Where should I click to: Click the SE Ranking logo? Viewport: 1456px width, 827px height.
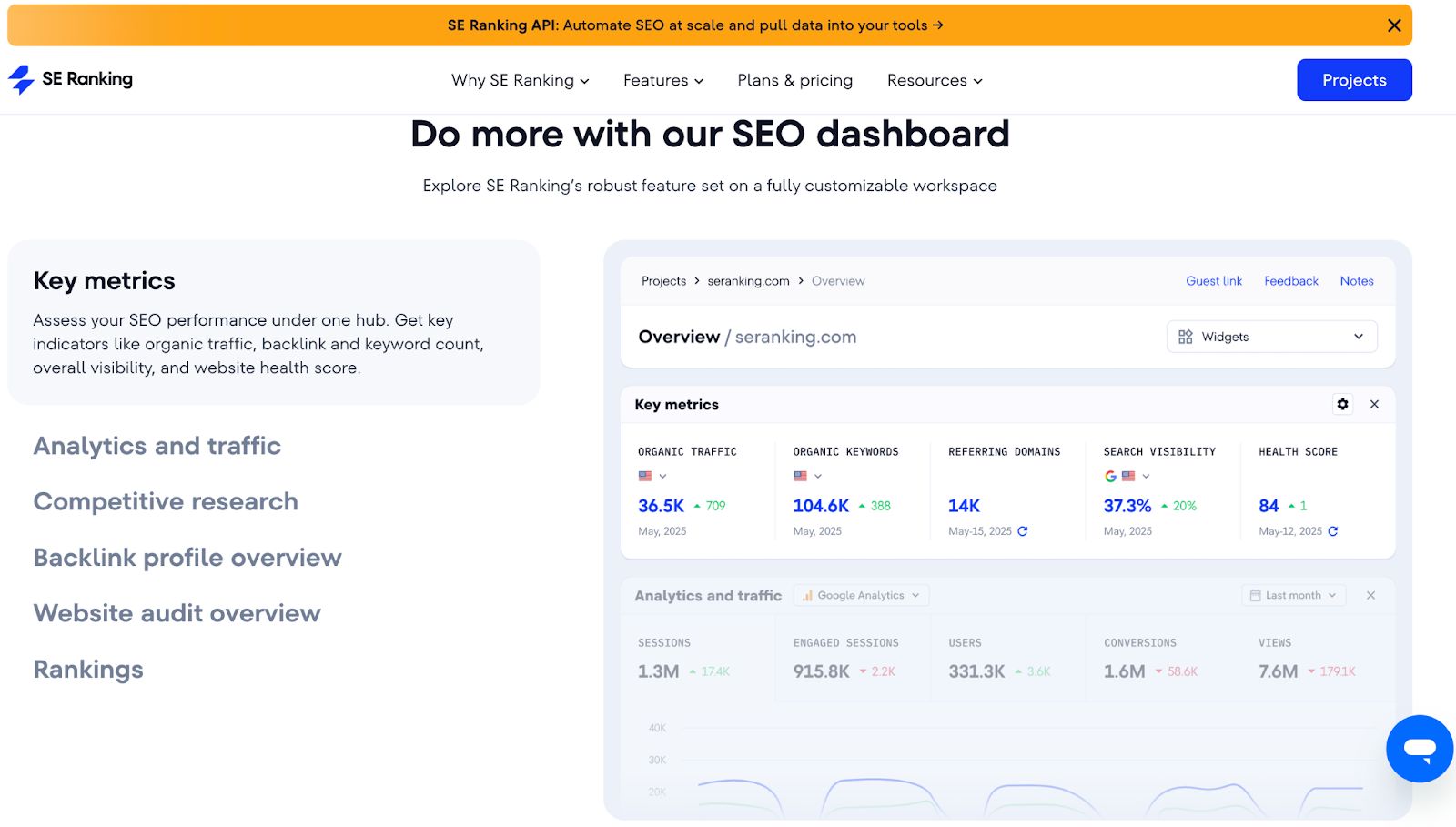point(70,79)
